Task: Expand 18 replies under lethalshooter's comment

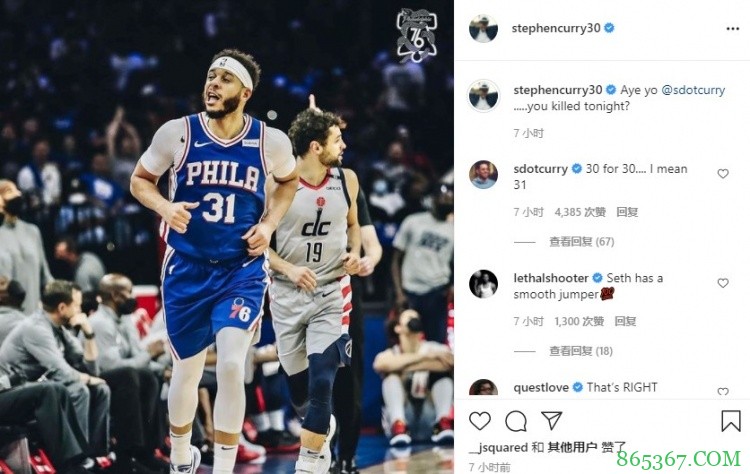Action: click(581, 351)
